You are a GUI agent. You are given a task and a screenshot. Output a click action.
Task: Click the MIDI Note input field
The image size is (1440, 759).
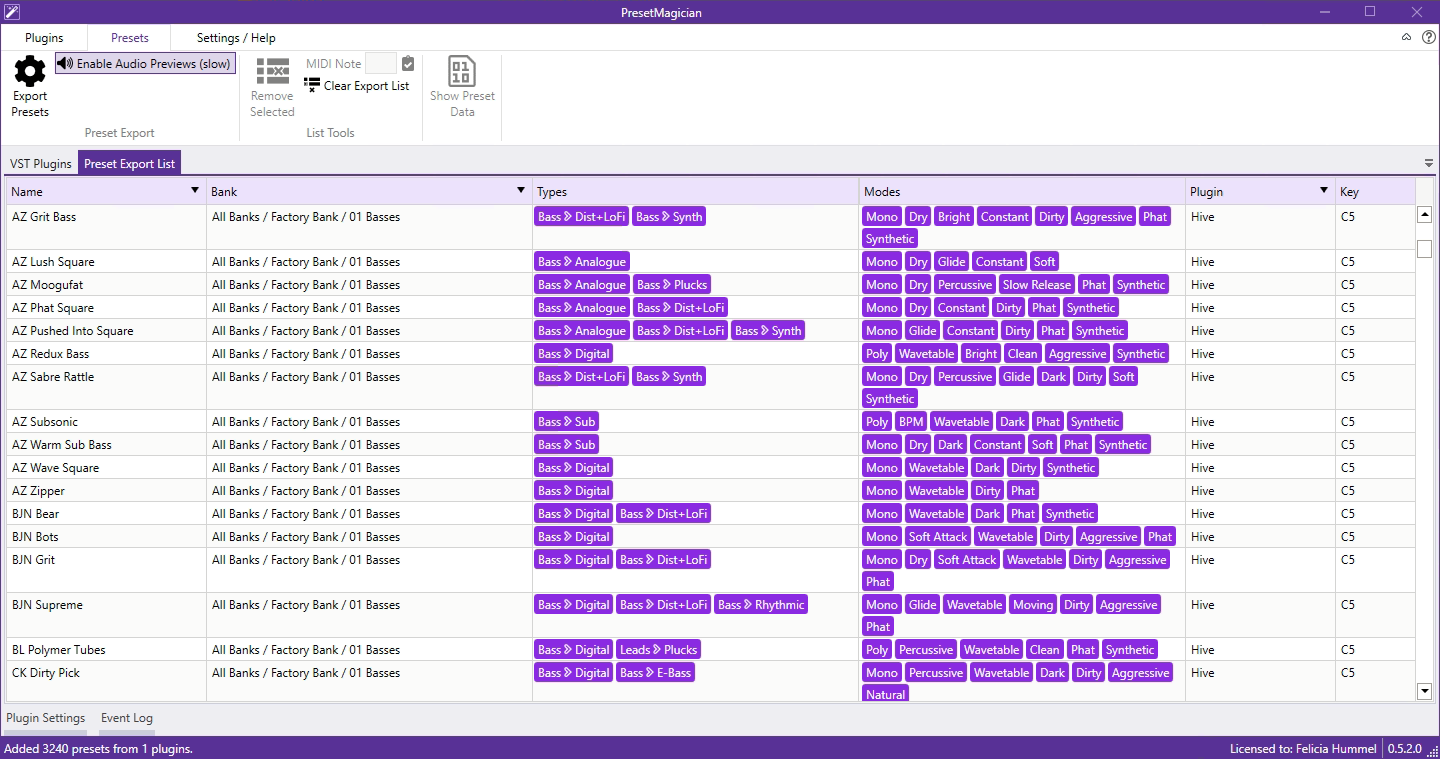click(x=381, y=63)
